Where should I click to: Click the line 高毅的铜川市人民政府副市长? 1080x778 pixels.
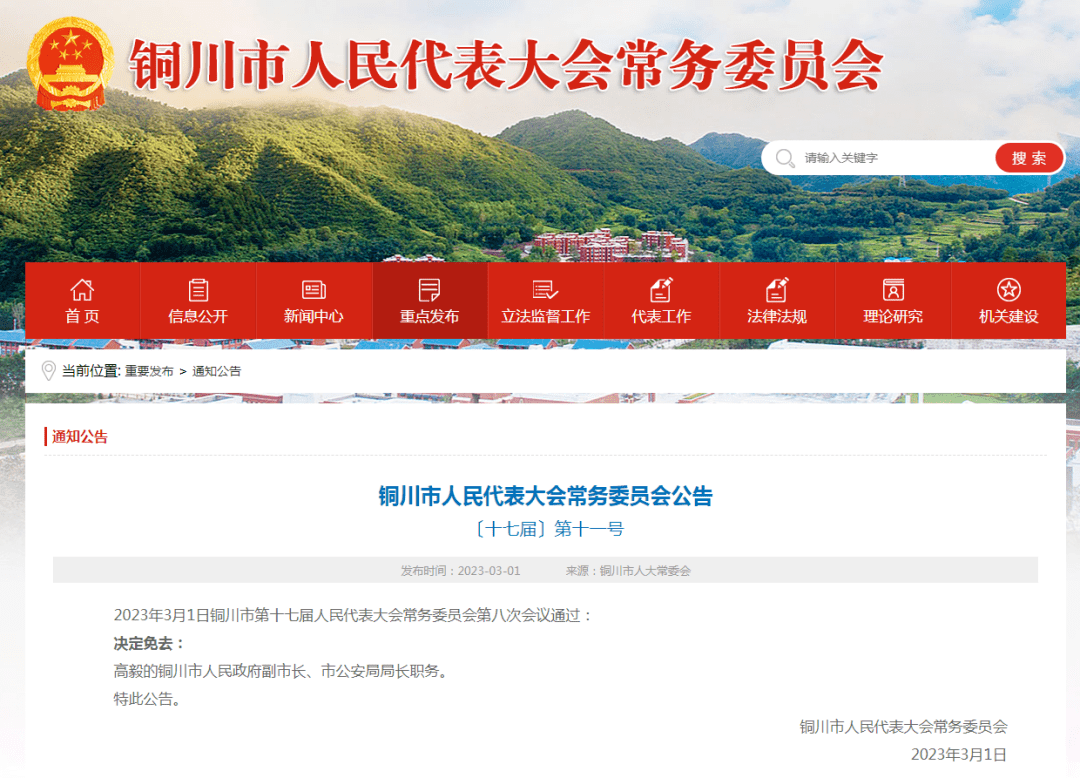pos(283,671)
